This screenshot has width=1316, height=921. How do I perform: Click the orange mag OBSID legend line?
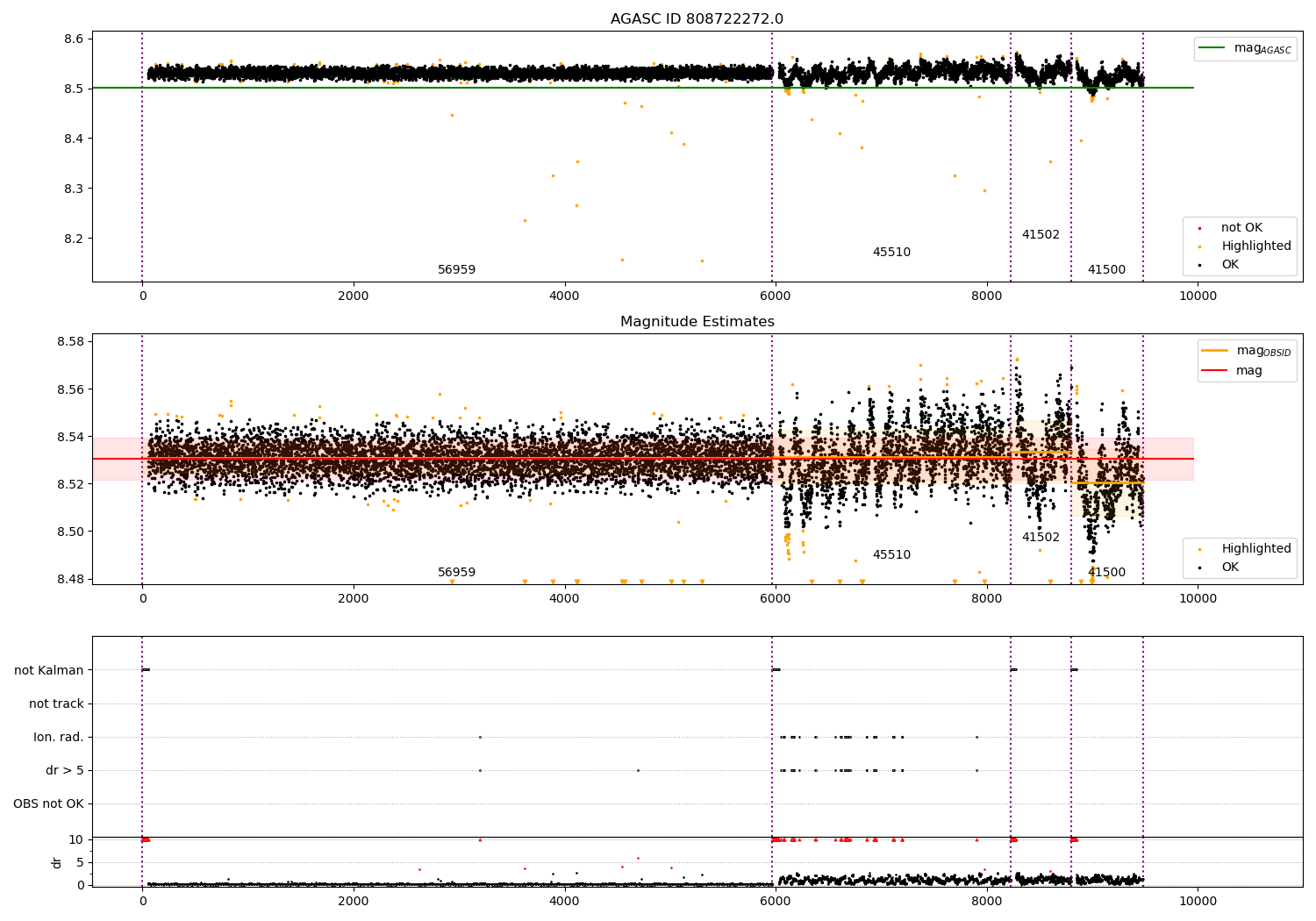click(x=1215, y=351)
